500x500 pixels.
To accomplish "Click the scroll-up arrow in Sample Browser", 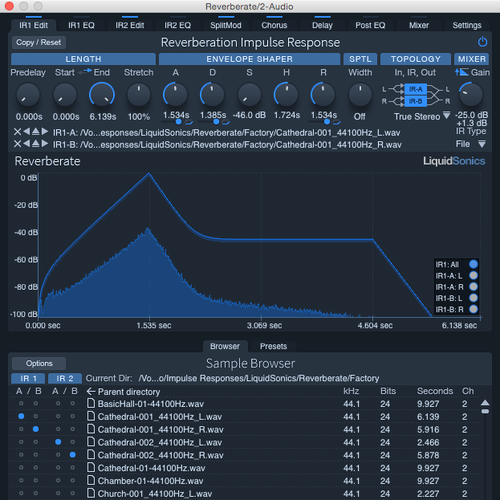I will [x=485, y=403].
